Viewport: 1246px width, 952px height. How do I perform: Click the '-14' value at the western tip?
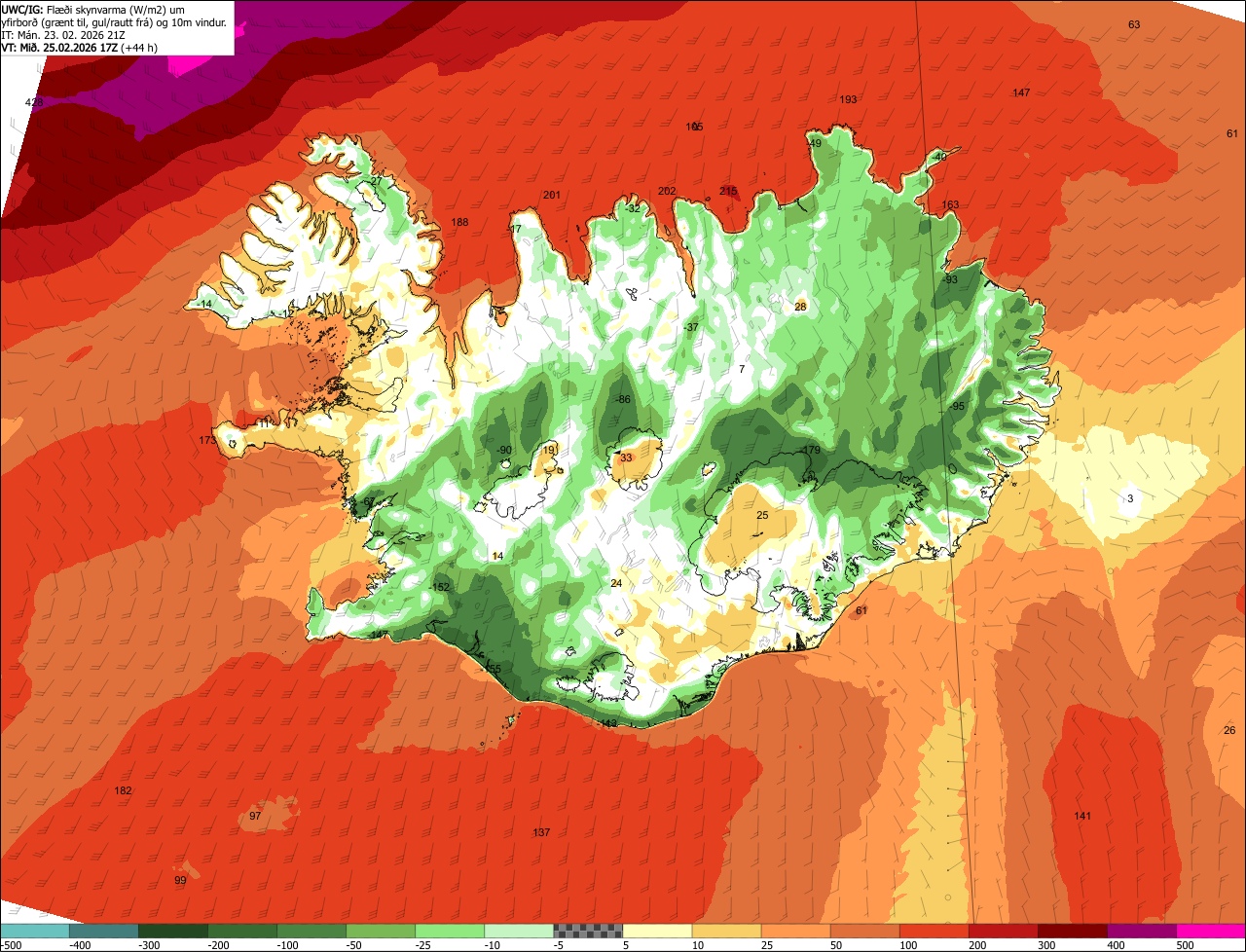coord(203,304)
